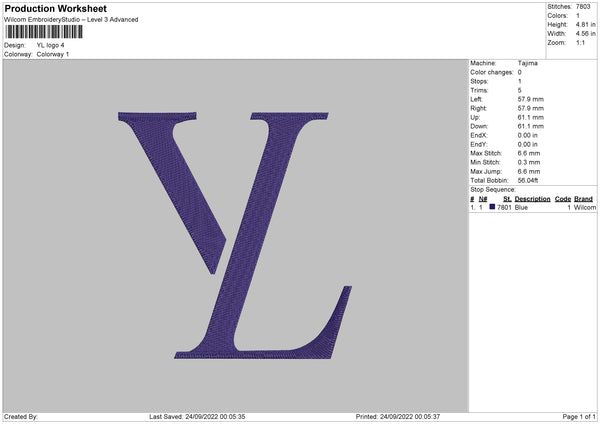Click the Max Jump value 6.6 mm

[x=529, y=171]
